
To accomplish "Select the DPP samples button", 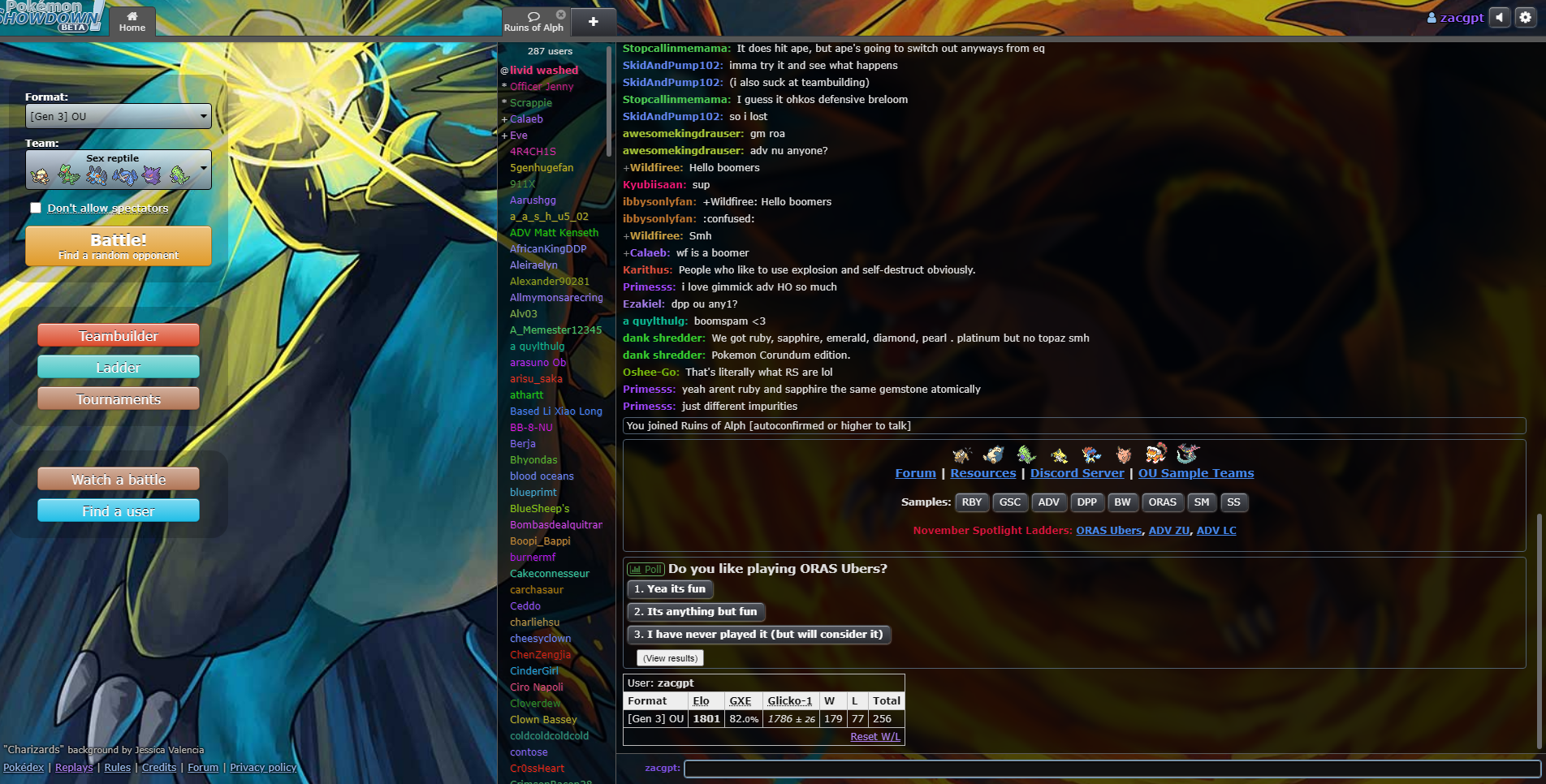I will 1087,502.
